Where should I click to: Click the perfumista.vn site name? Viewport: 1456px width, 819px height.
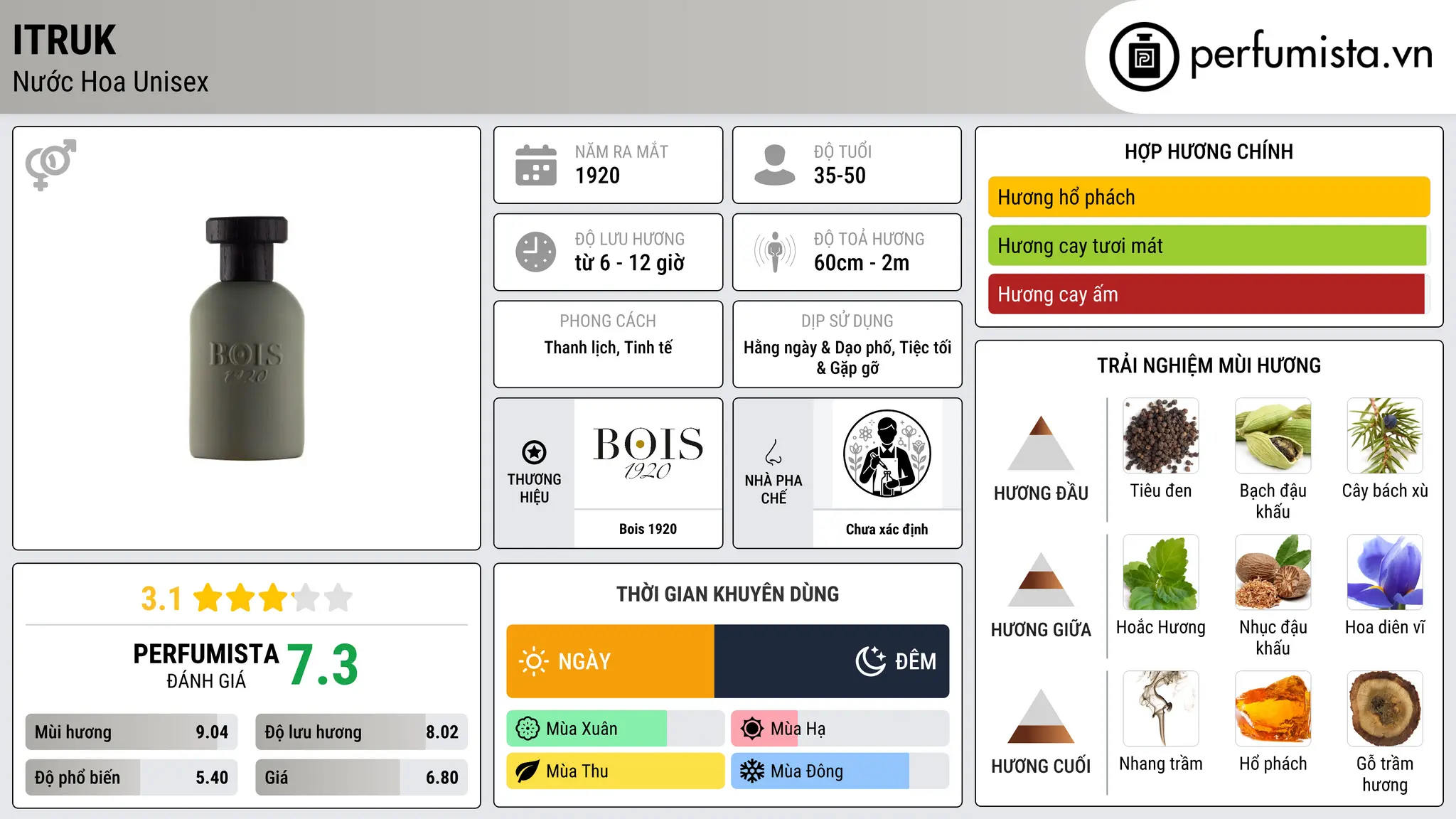pyautogui.click(x=1311, y=54)
